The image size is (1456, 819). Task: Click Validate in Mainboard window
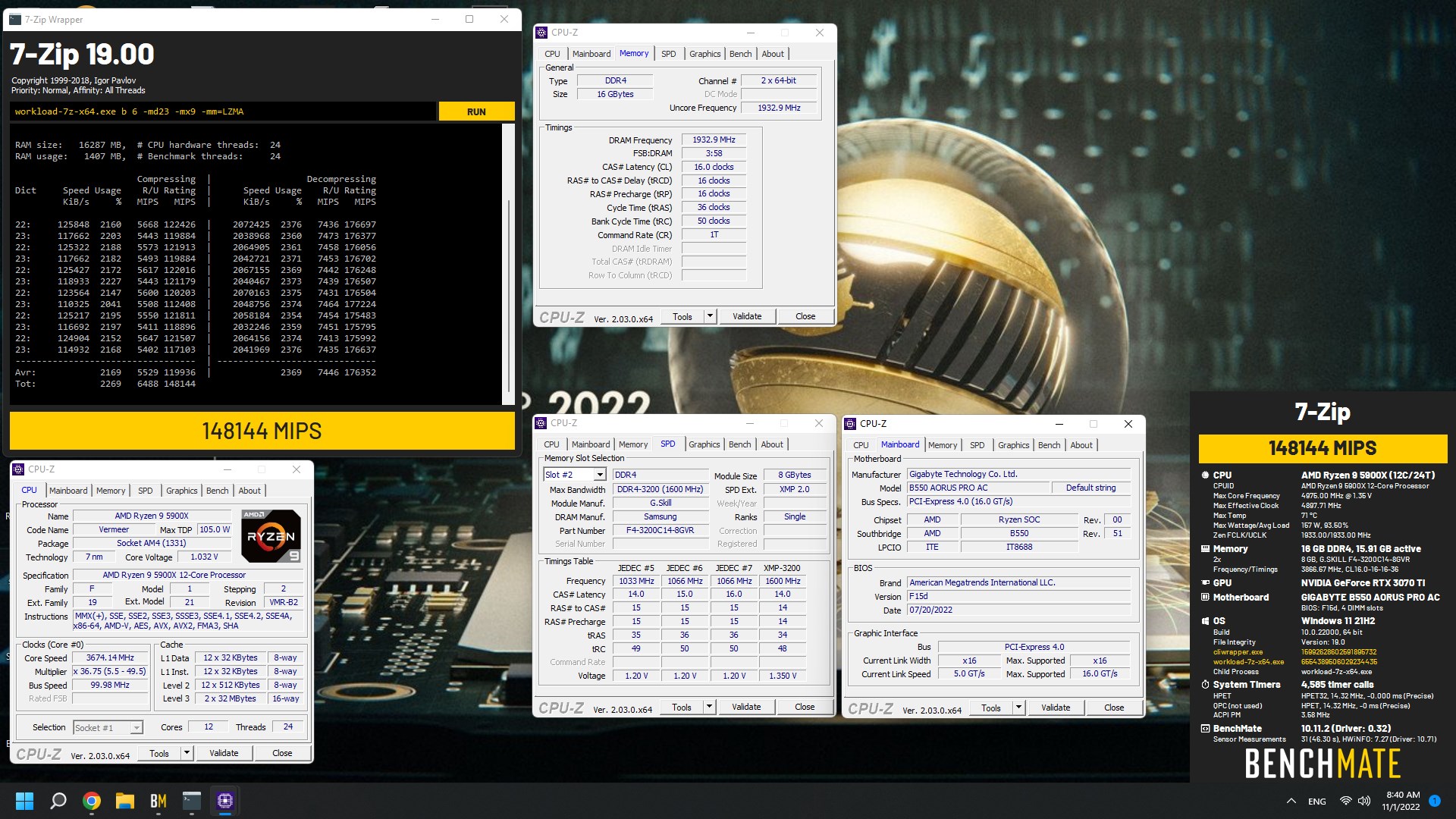[x=1056, y=708]
